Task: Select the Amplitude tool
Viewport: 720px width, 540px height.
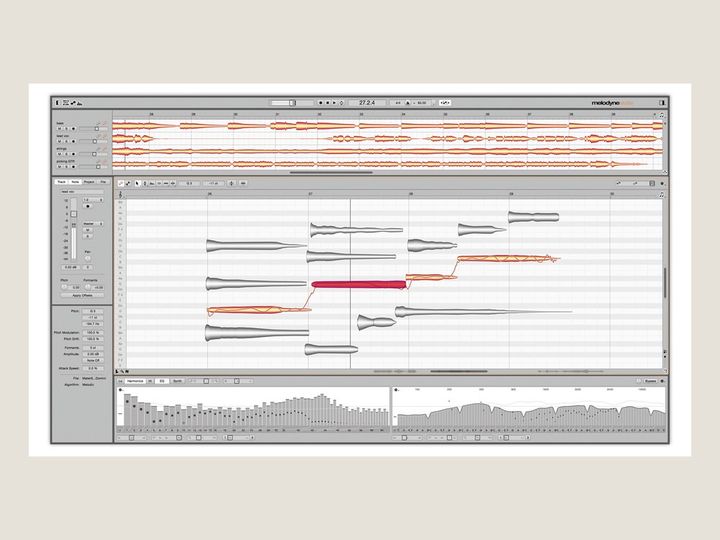Action: (x=159, y=183)
